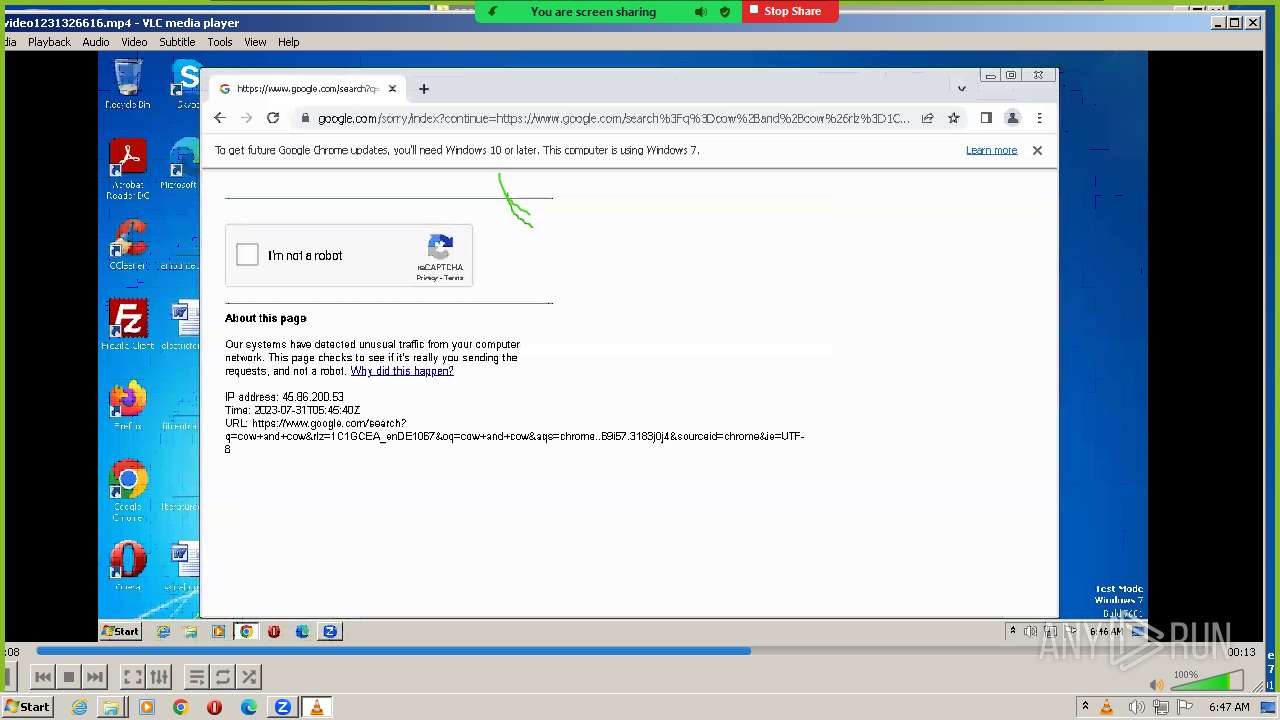Open the Chrome side panel
Image resolution: width=1280 pixels, height=720 pixels.
[x=986, y=118]
